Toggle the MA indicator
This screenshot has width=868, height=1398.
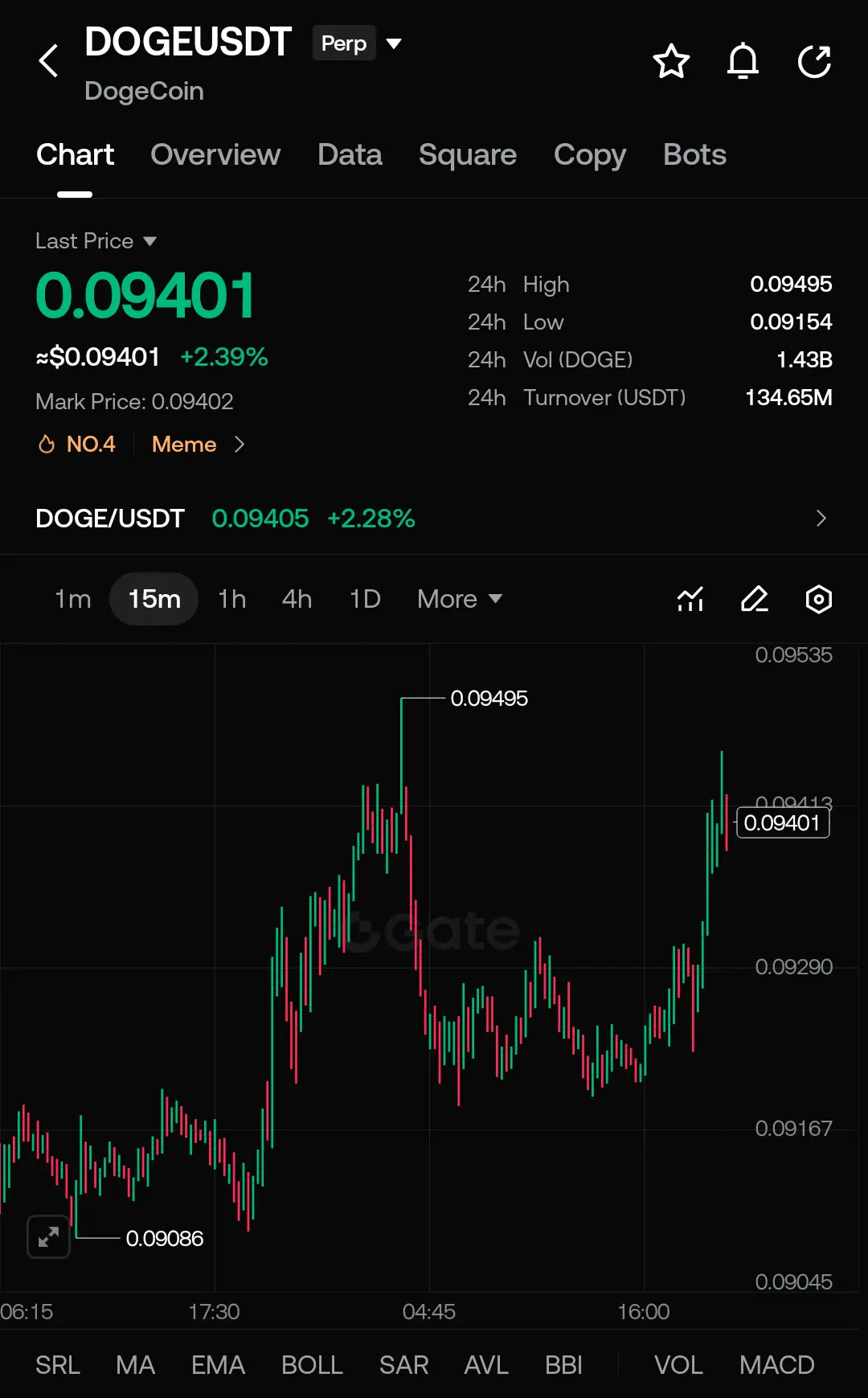tap(135, 1365)
